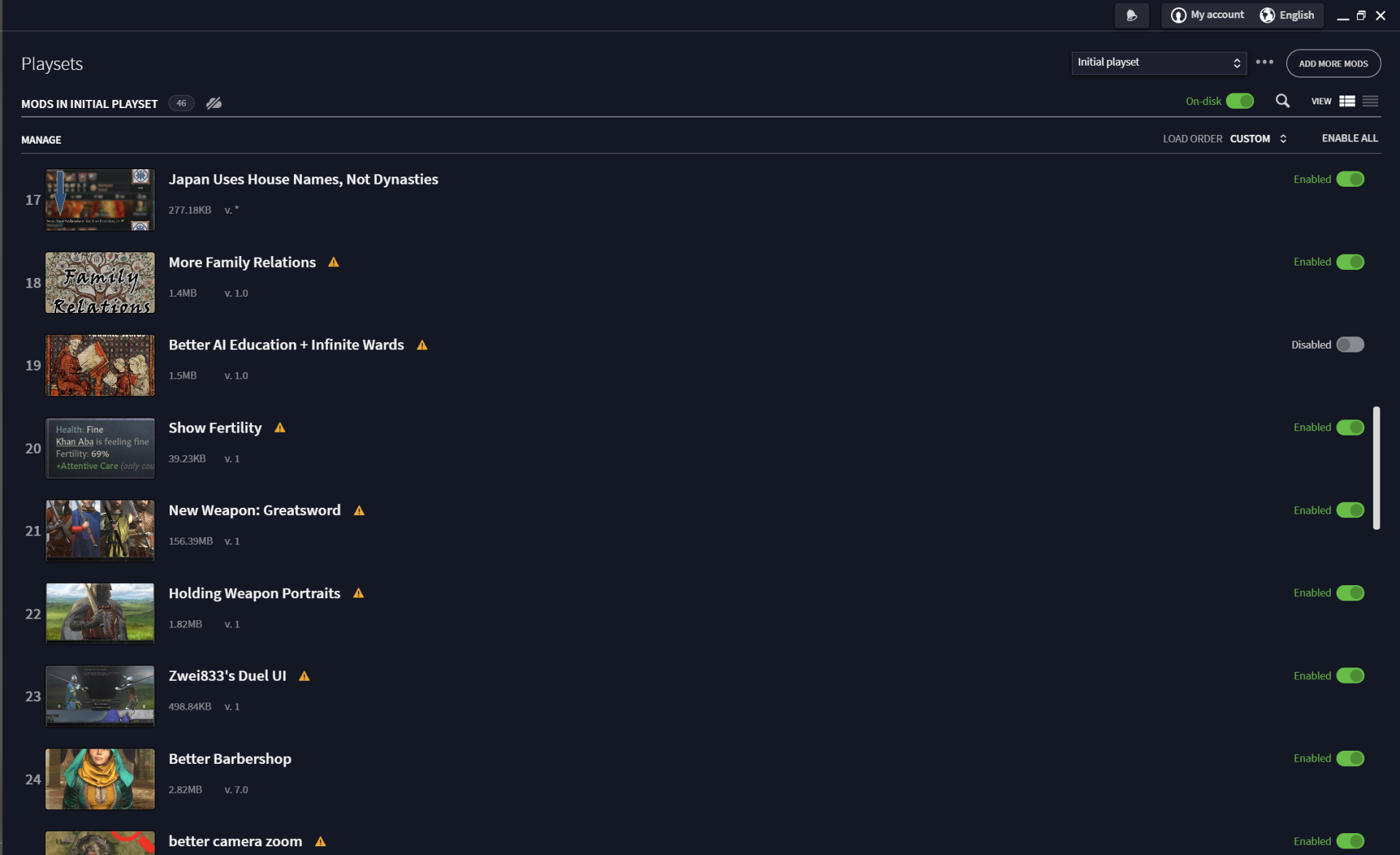Click the ADD MORE MODS button
This screenshot has width=1400, height=855.
coord(1333,63)
